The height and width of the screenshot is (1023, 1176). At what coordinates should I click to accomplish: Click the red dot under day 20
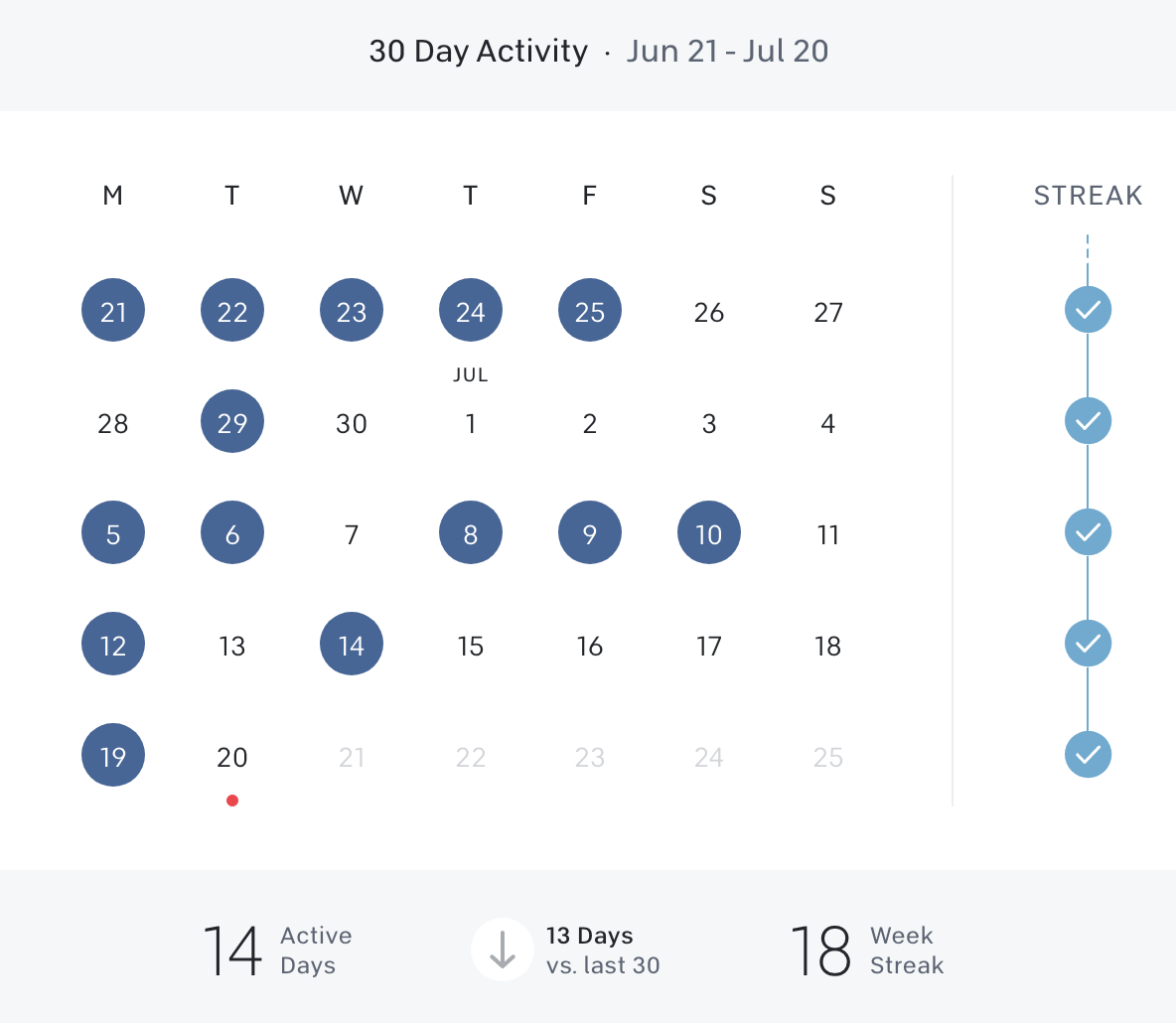point(232,801)
